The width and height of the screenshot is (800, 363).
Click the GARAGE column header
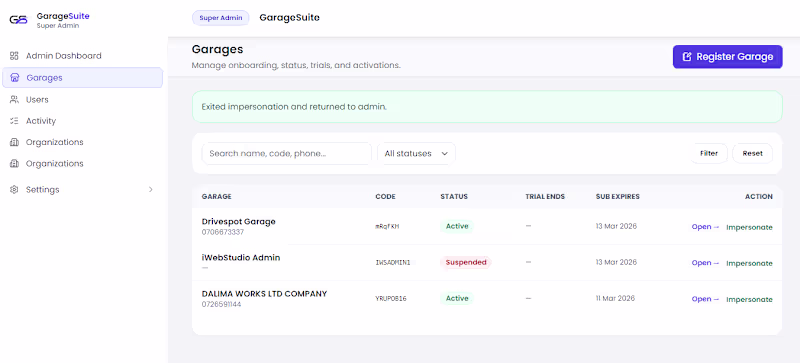[x=216, y=197]
